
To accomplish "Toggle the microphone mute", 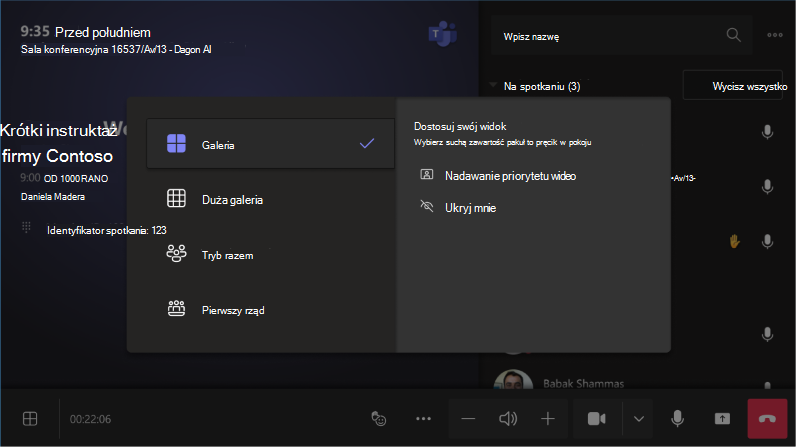I will click(x=677, y=419).
